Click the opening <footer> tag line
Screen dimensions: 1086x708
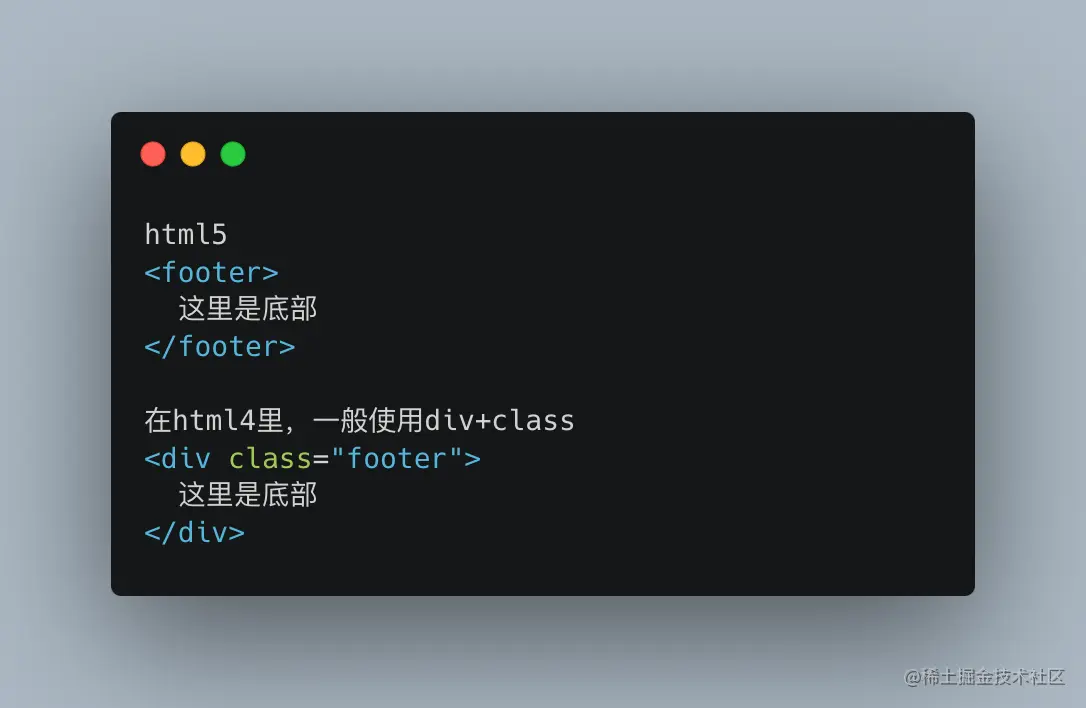211,272
